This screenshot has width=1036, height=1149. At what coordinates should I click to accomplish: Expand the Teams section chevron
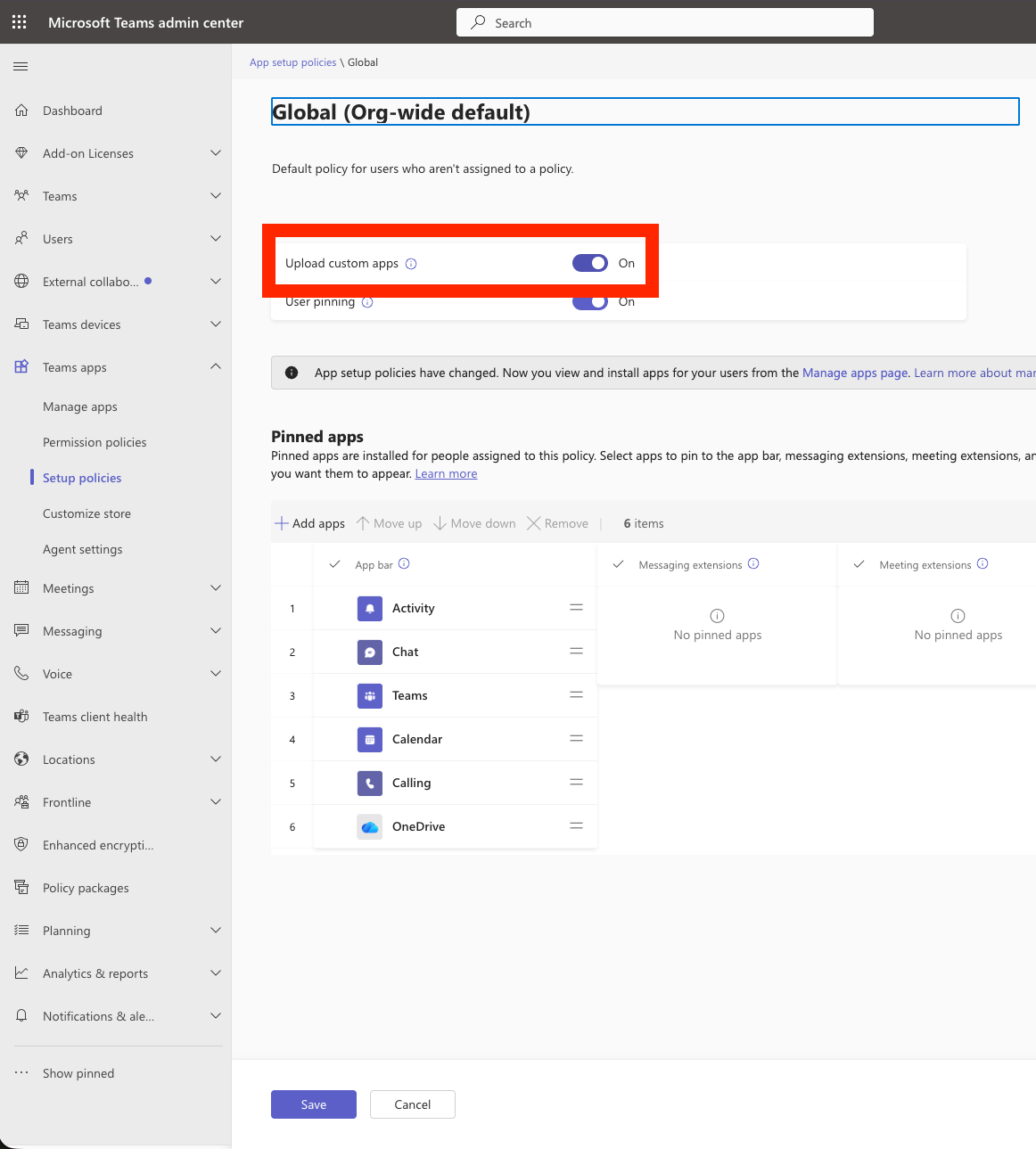point(216,196)
